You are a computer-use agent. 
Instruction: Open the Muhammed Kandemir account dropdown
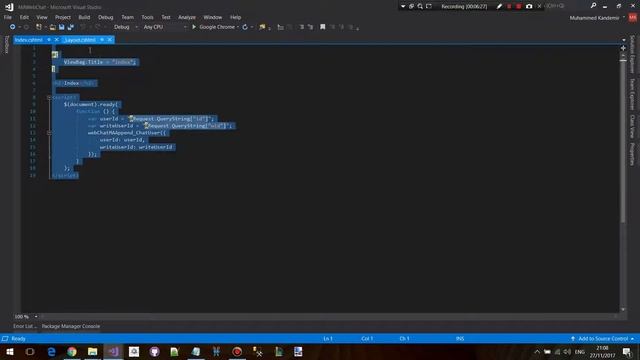pyautogui.click(x=597, y=18)
